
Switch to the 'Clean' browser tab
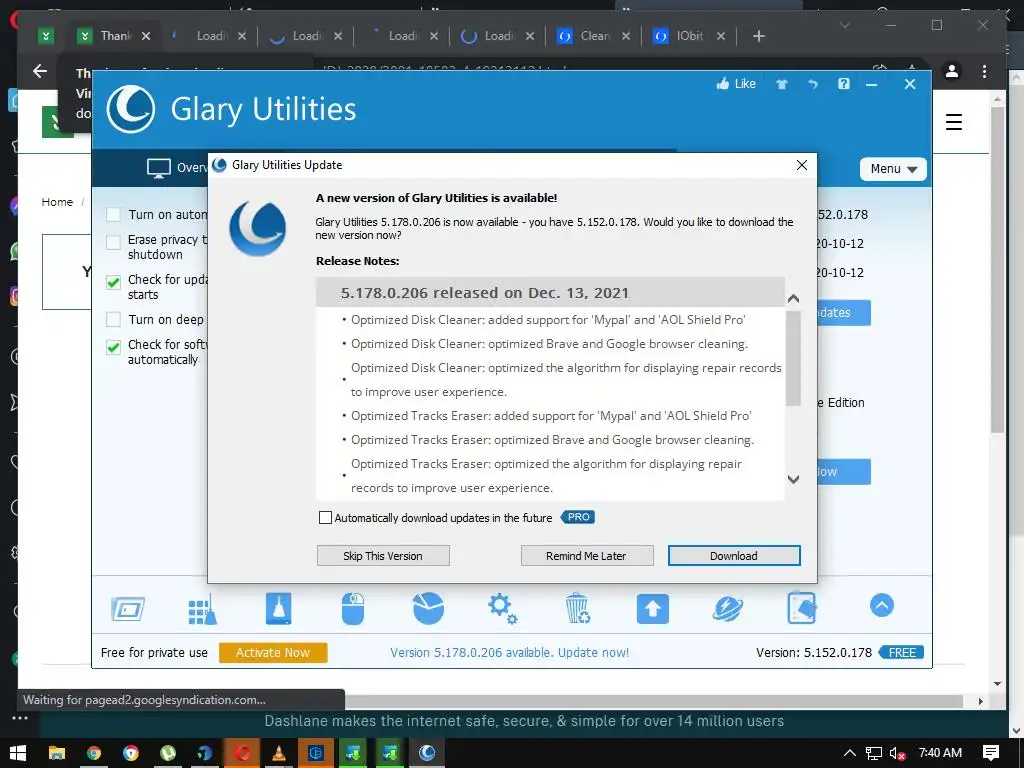595,36
